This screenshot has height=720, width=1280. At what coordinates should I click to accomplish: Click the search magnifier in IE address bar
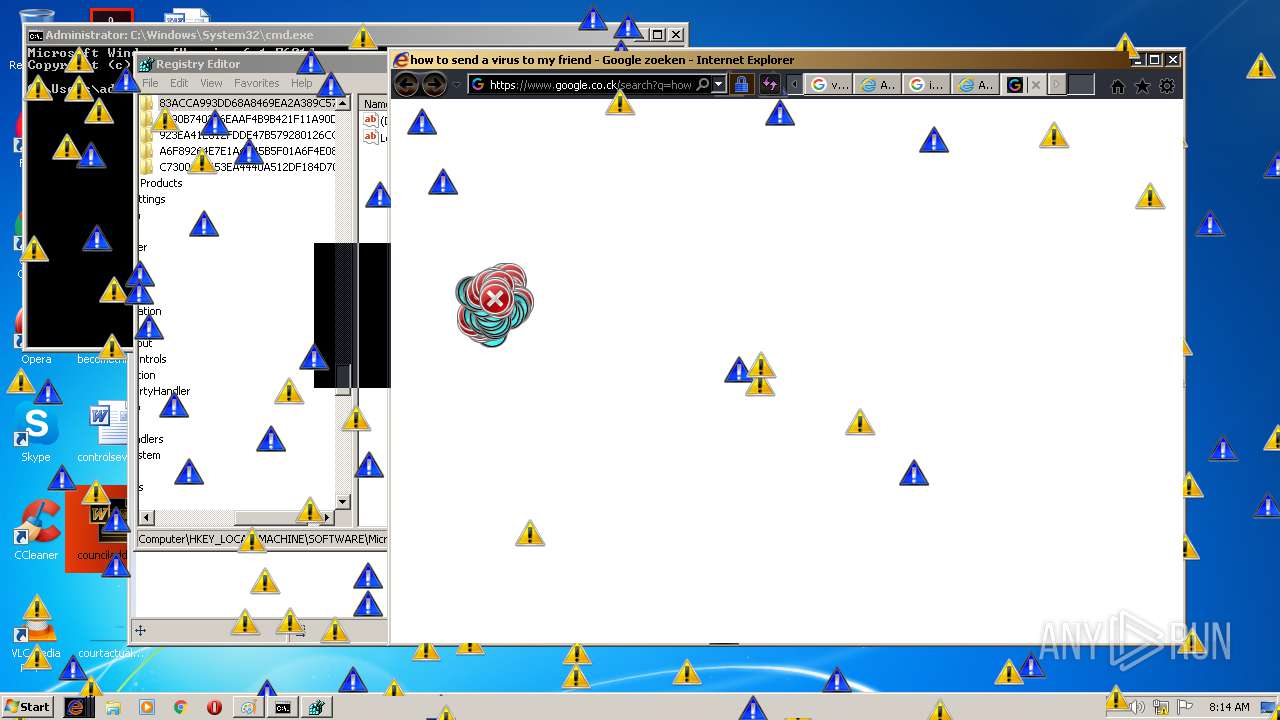tap(703, 85)
